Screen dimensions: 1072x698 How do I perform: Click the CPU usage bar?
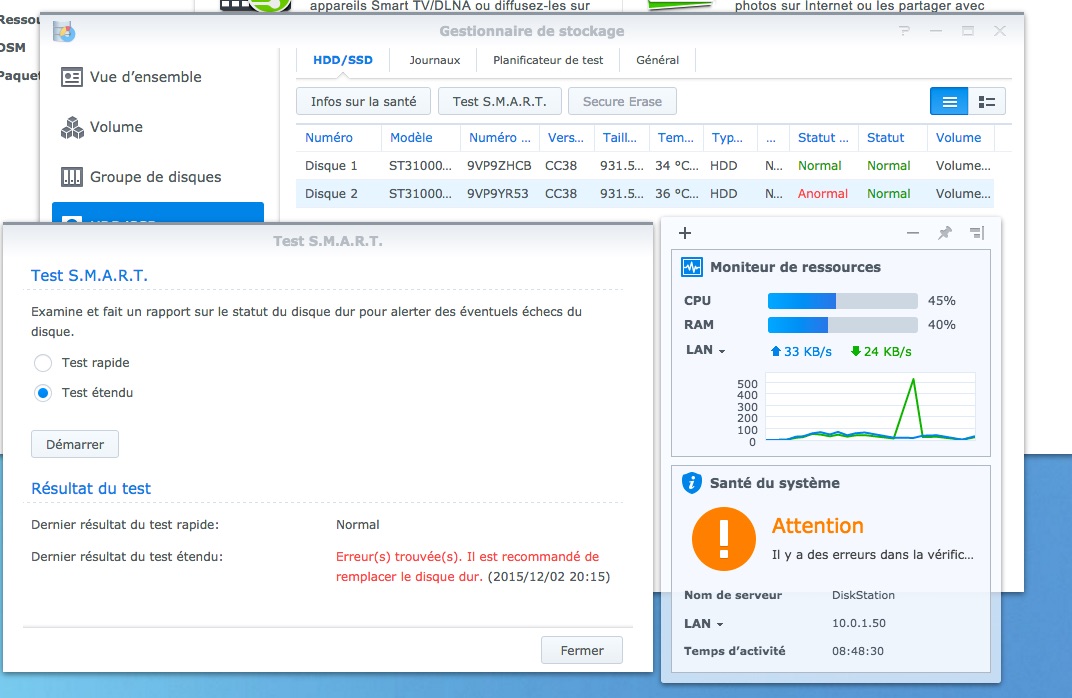tap(842, 301)
